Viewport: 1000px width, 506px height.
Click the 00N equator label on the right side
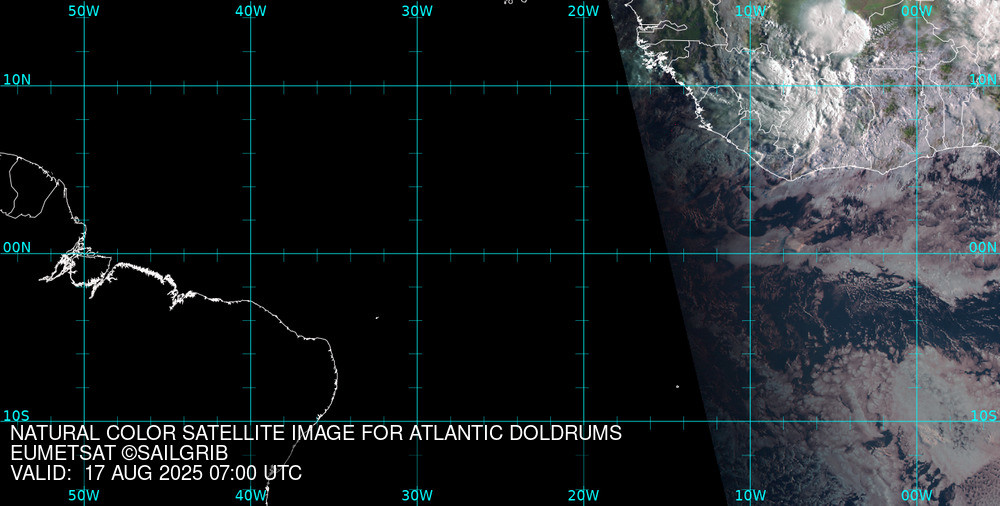983,248
